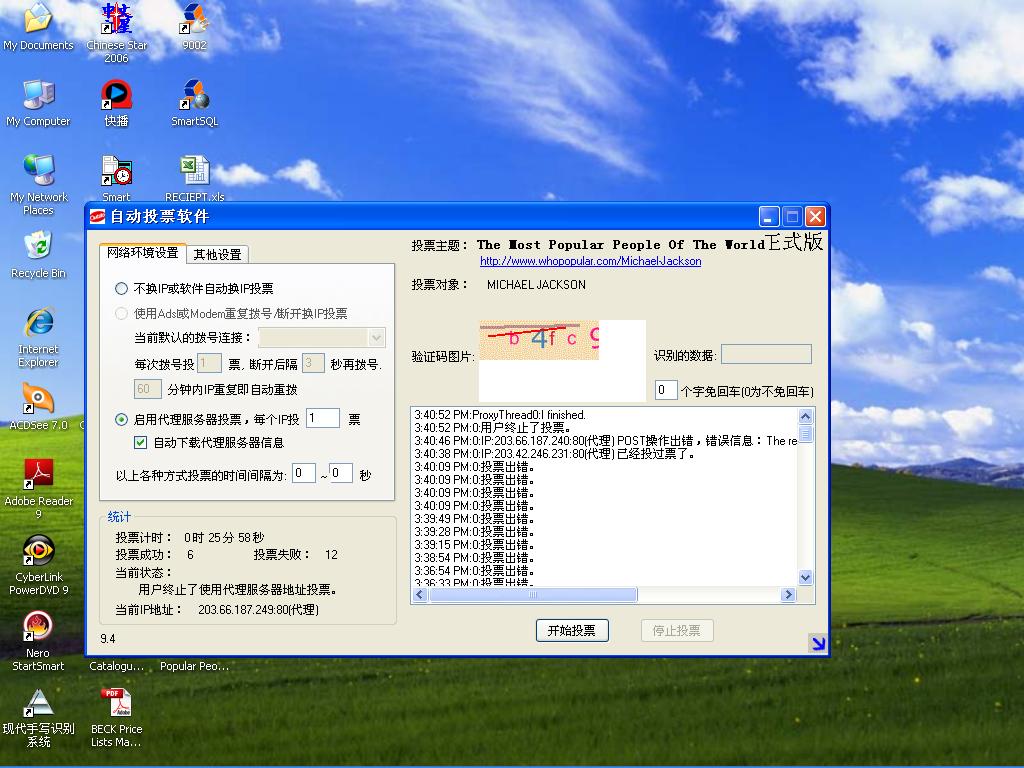Launch CyberLink PowerDVD 9
1024x768 pixels.
tap(38, 551)
